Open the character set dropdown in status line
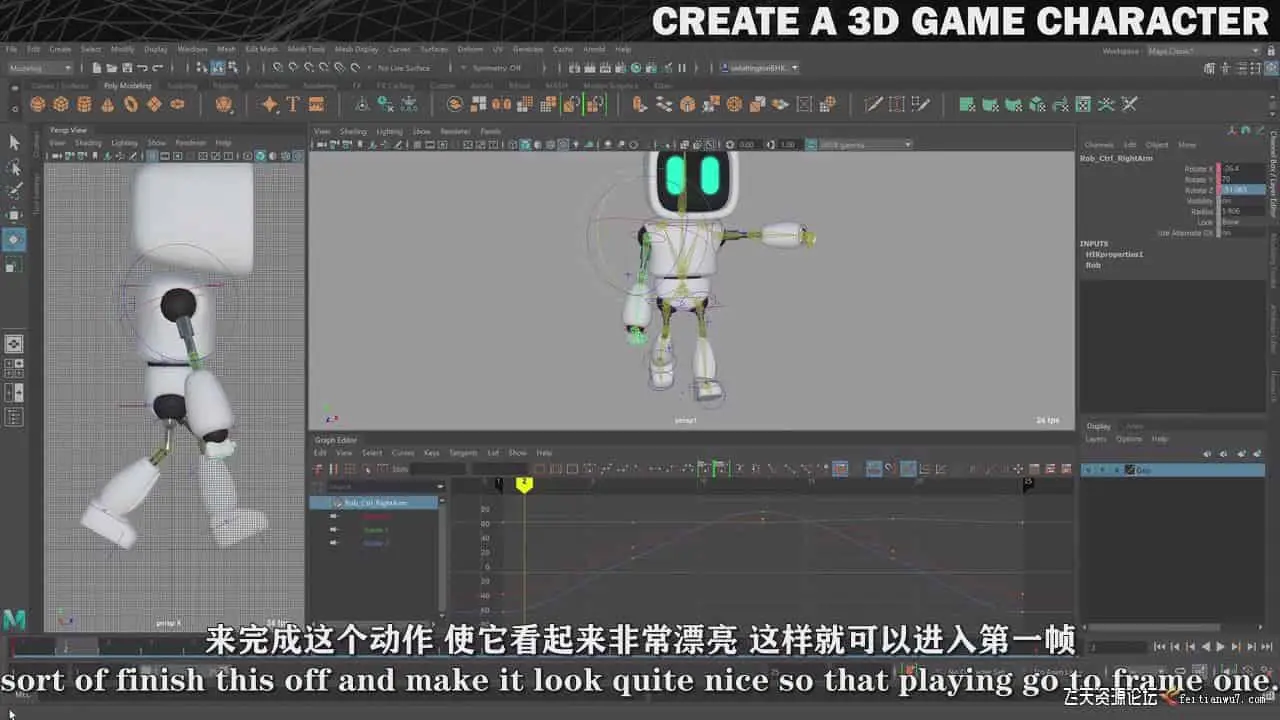The height and width of the screenshot is (720, 1280). tap(759, 68)
